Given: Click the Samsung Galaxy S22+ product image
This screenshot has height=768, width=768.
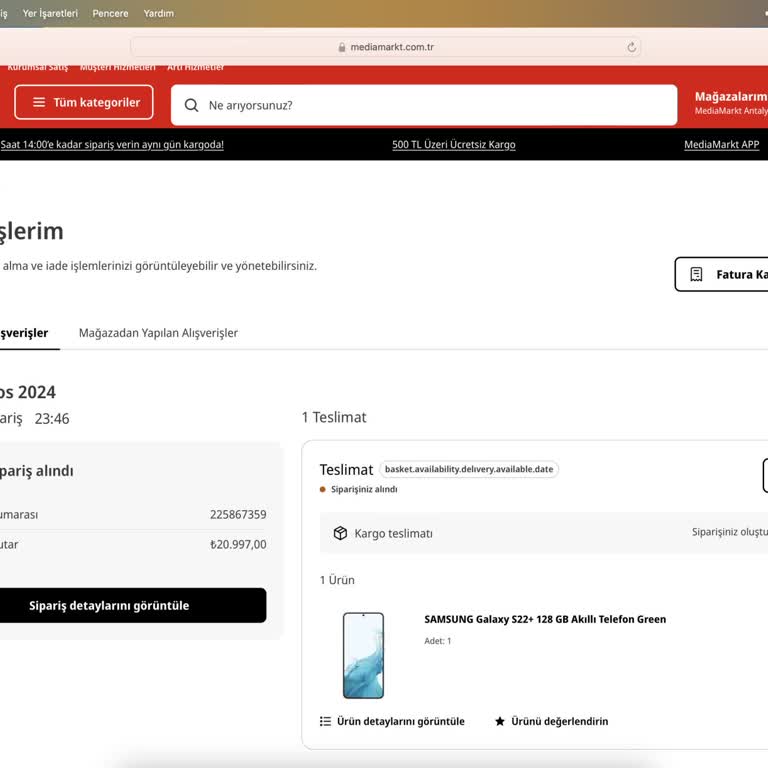Looking at the screenshot, I should (363, 655).
